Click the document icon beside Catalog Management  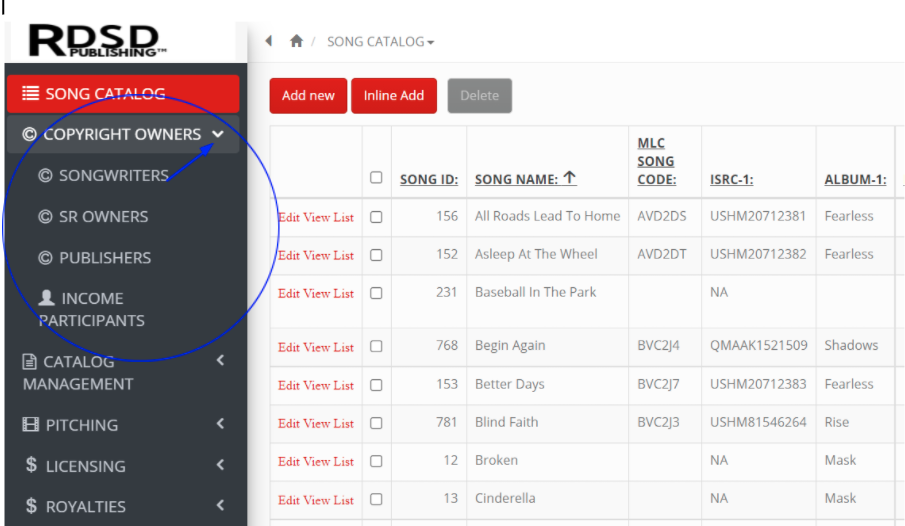29,362
